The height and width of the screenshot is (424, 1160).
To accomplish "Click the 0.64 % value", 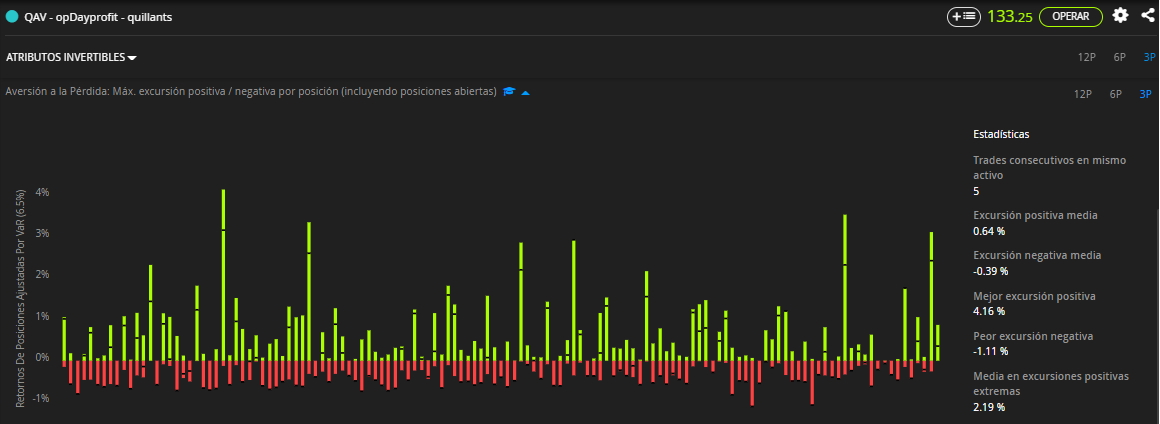I will [988, 231].
